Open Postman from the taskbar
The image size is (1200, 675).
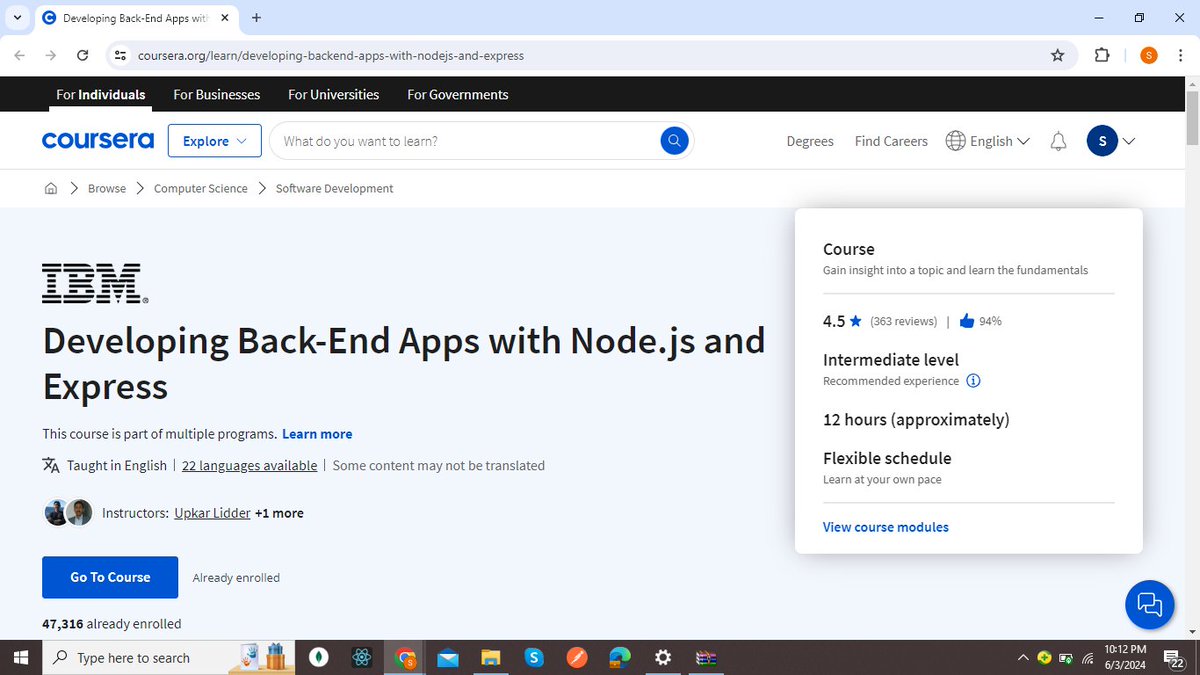[x=577, y=657]
